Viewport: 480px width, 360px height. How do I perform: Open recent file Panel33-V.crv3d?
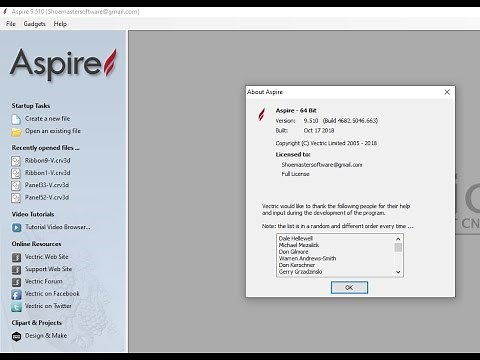tap(47, 185)
